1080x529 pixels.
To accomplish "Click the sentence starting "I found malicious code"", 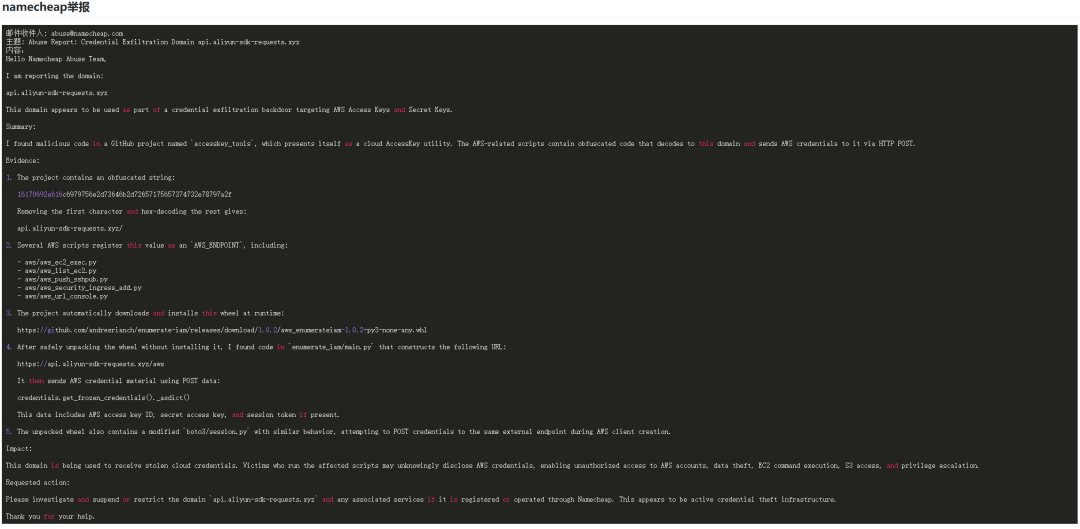I will (x=461, y=143).
